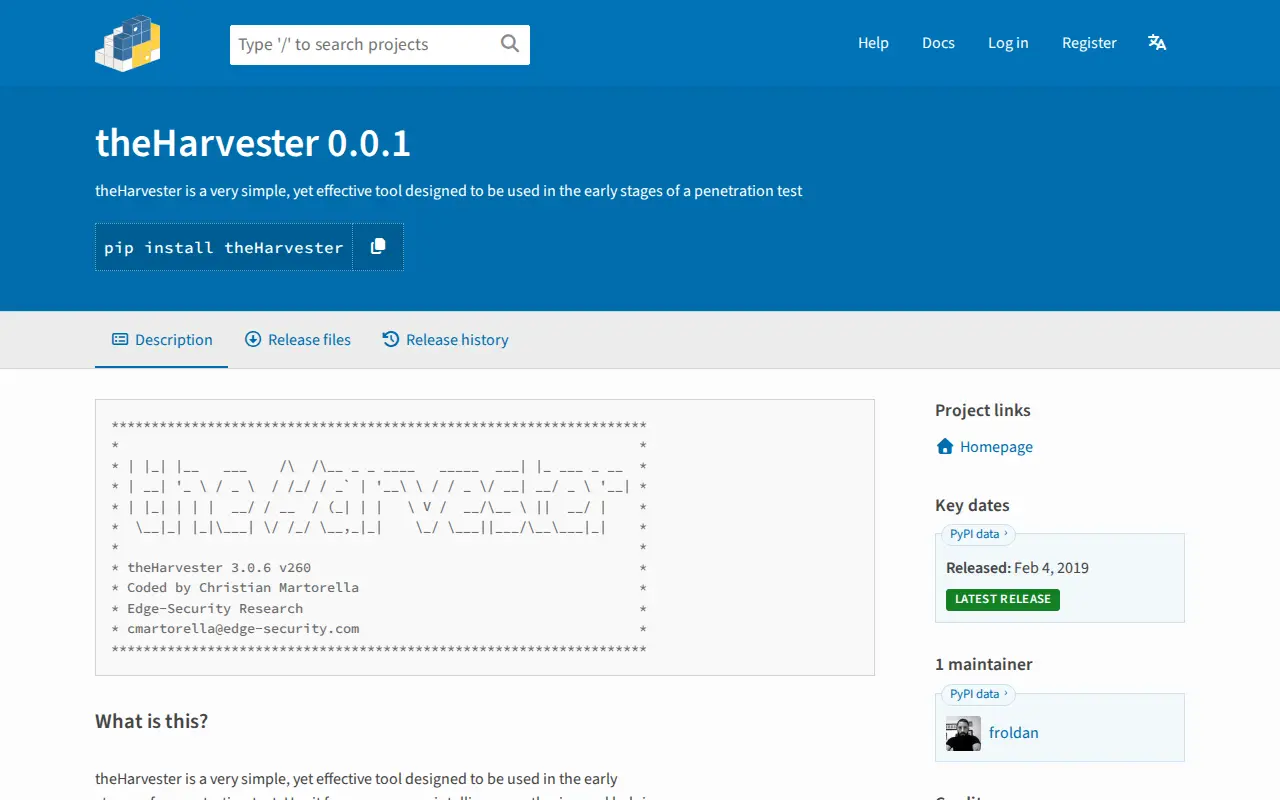The height and width of the screenshot is (800, 1280).
Task: Click the 'What is this?' heading
Action: click(152, 722)
